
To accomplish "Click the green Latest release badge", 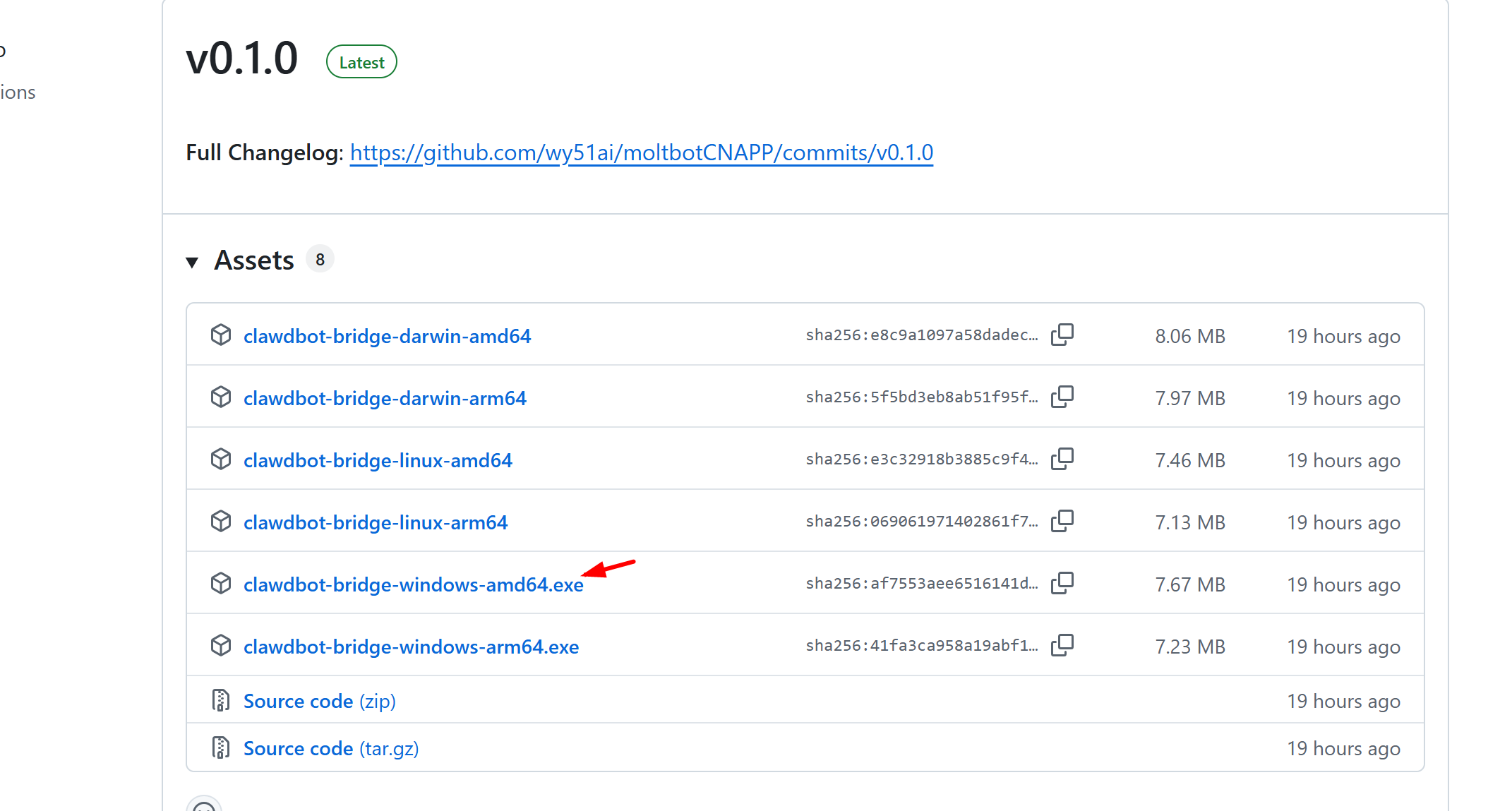I will tap(361, 62).
